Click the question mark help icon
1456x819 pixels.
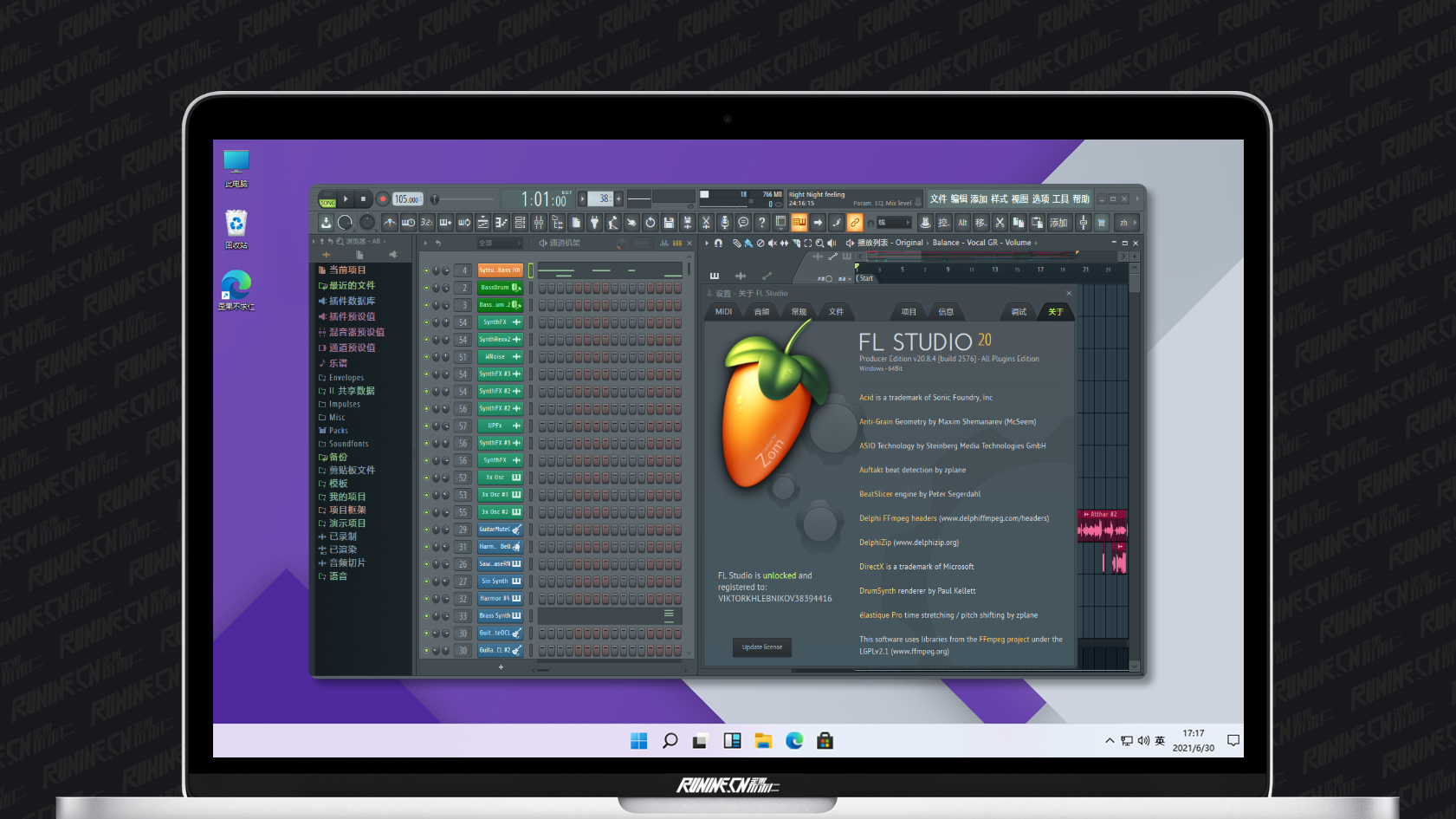(762, 222)
